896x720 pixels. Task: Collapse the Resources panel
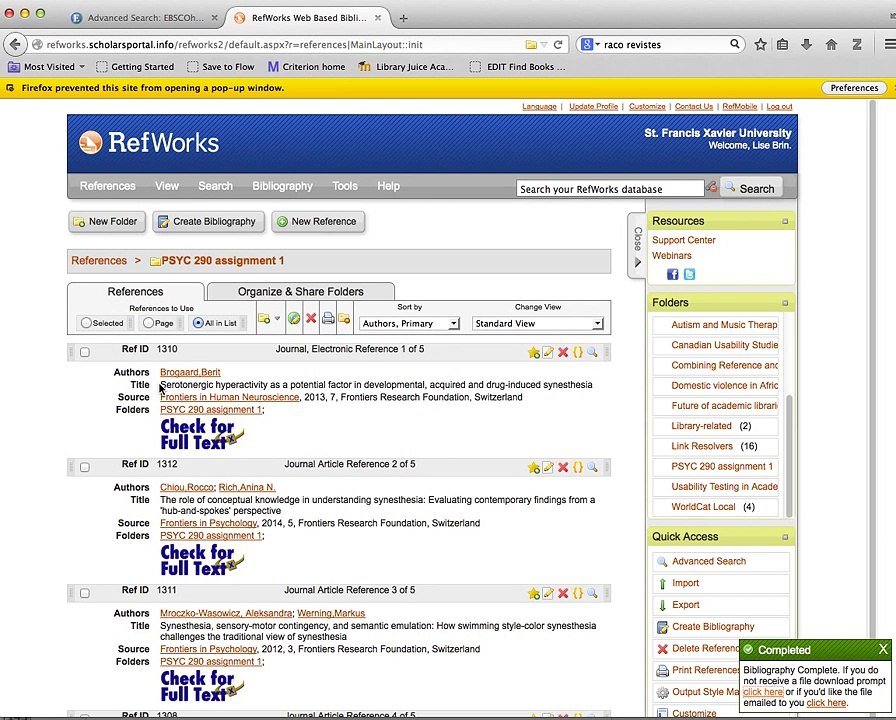coord(785,221)
